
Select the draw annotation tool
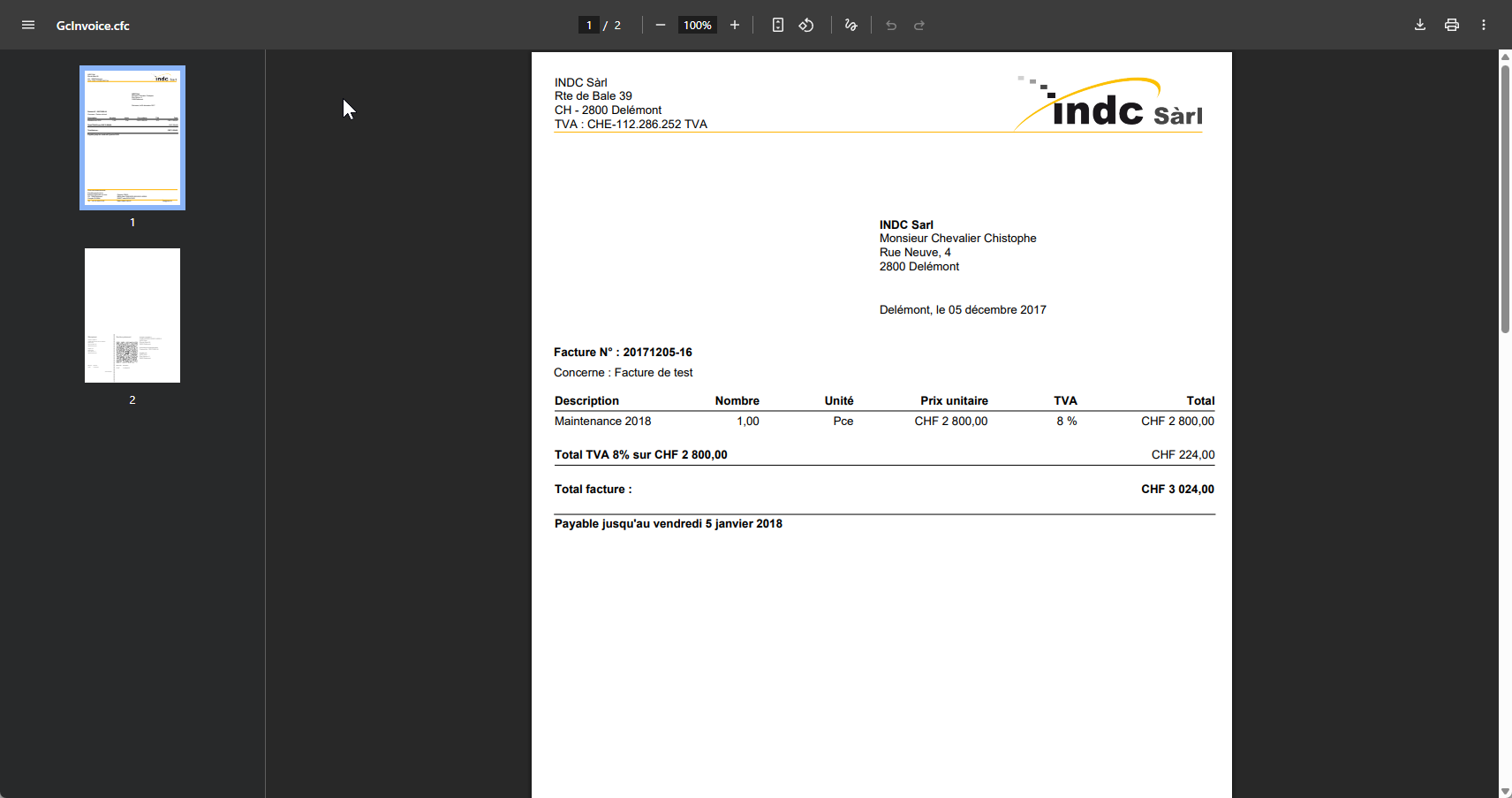pyautogui.click(x=850, y=25)
